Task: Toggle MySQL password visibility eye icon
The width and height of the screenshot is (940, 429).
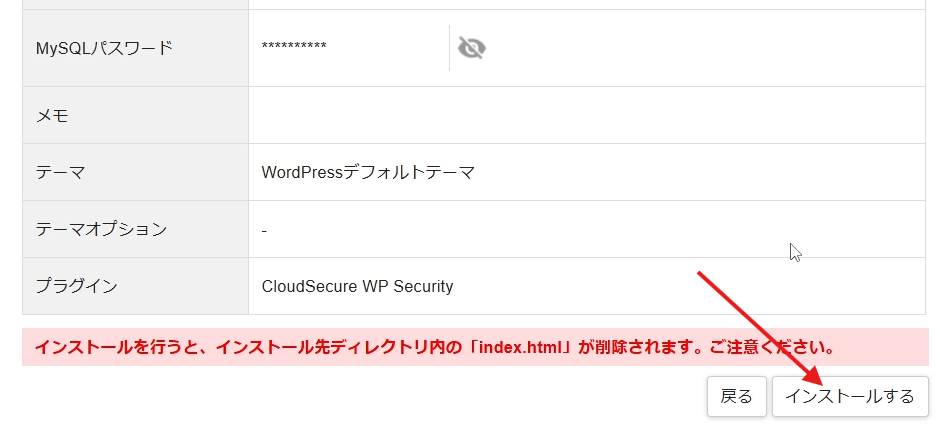Action: (x=471, y=47)
